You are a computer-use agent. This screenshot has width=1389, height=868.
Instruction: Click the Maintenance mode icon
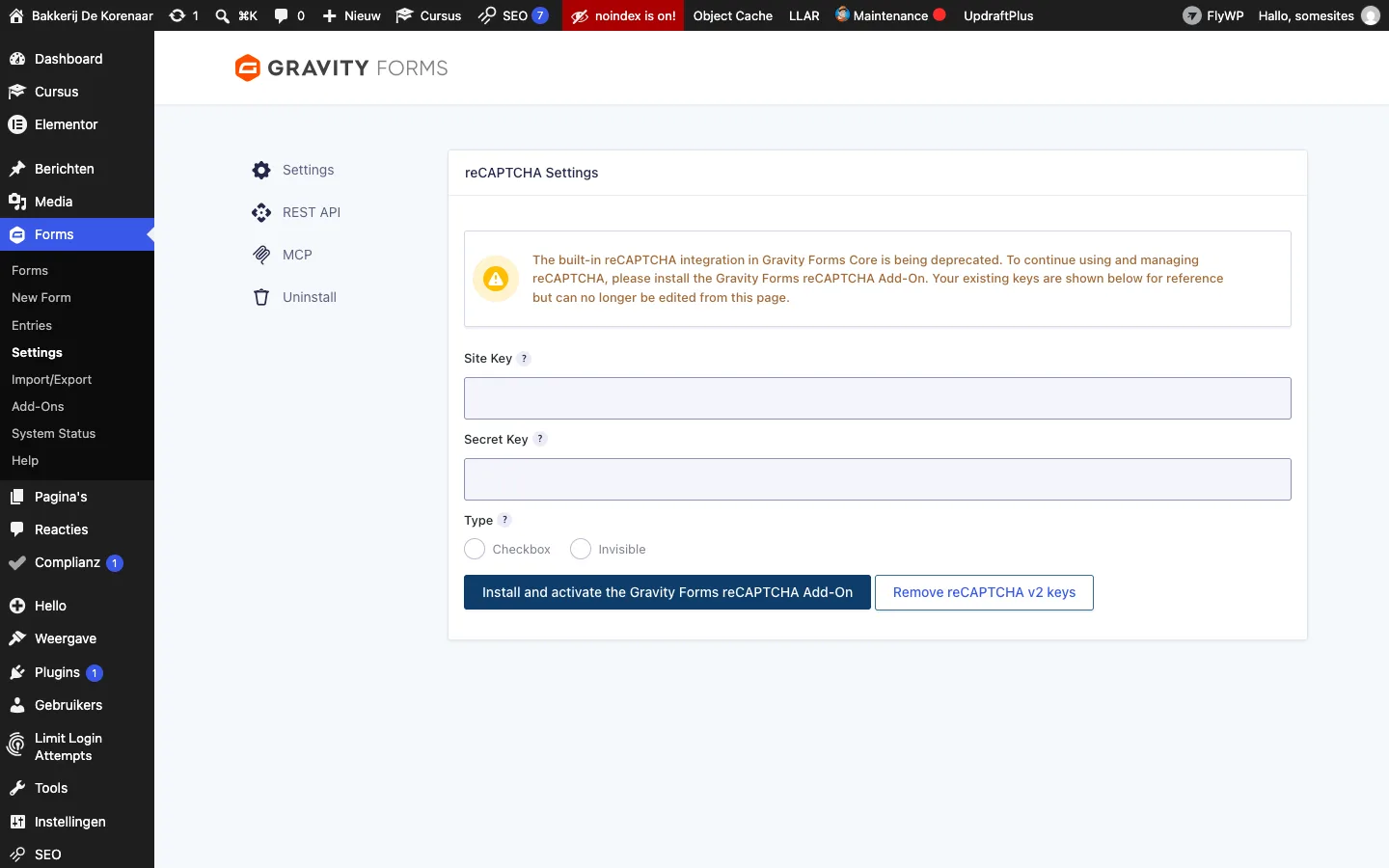click(842, 14)
